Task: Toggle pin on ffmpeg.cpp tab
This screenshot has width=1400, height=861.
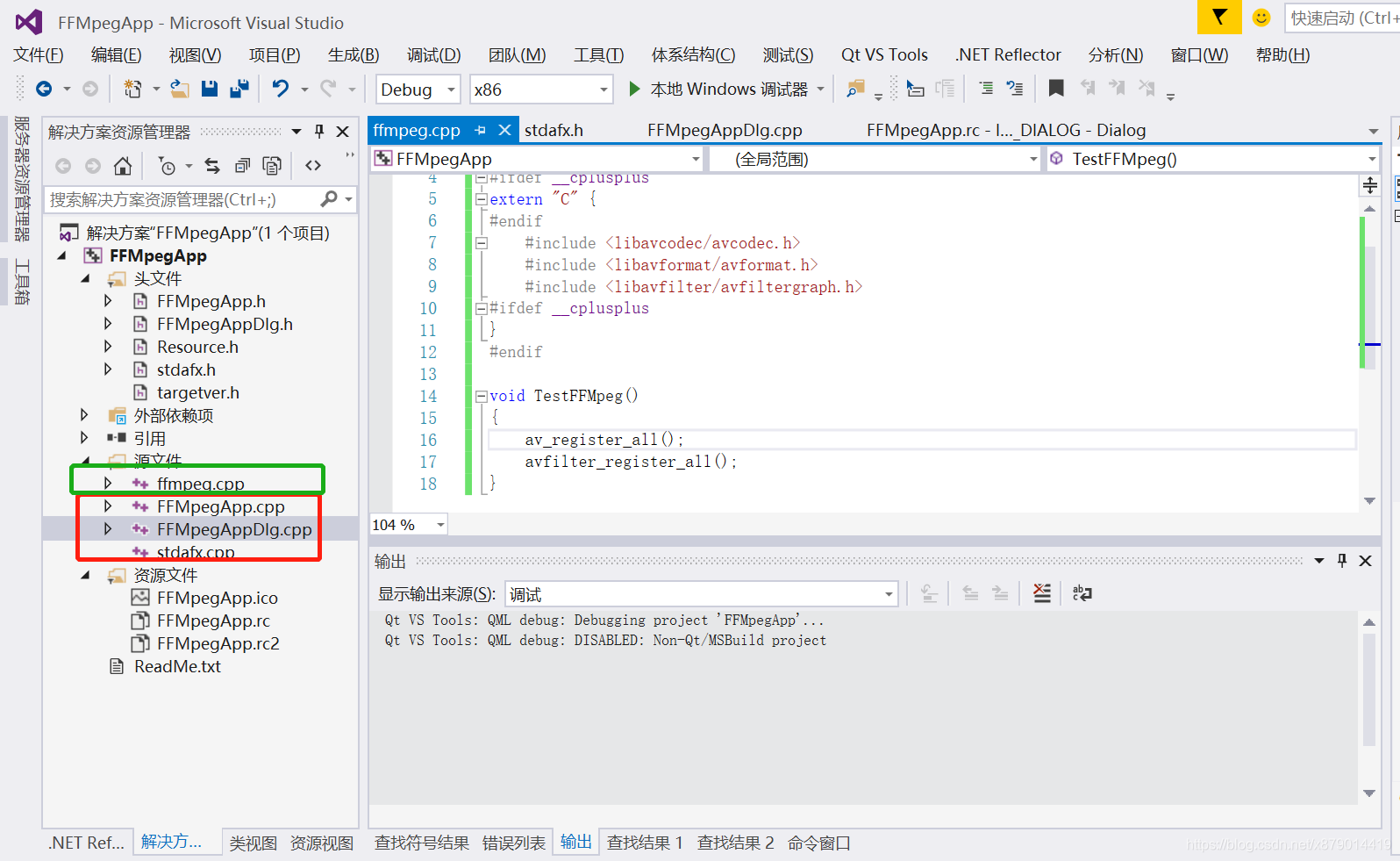Action: pyautogui.click(x=480, y=130)
